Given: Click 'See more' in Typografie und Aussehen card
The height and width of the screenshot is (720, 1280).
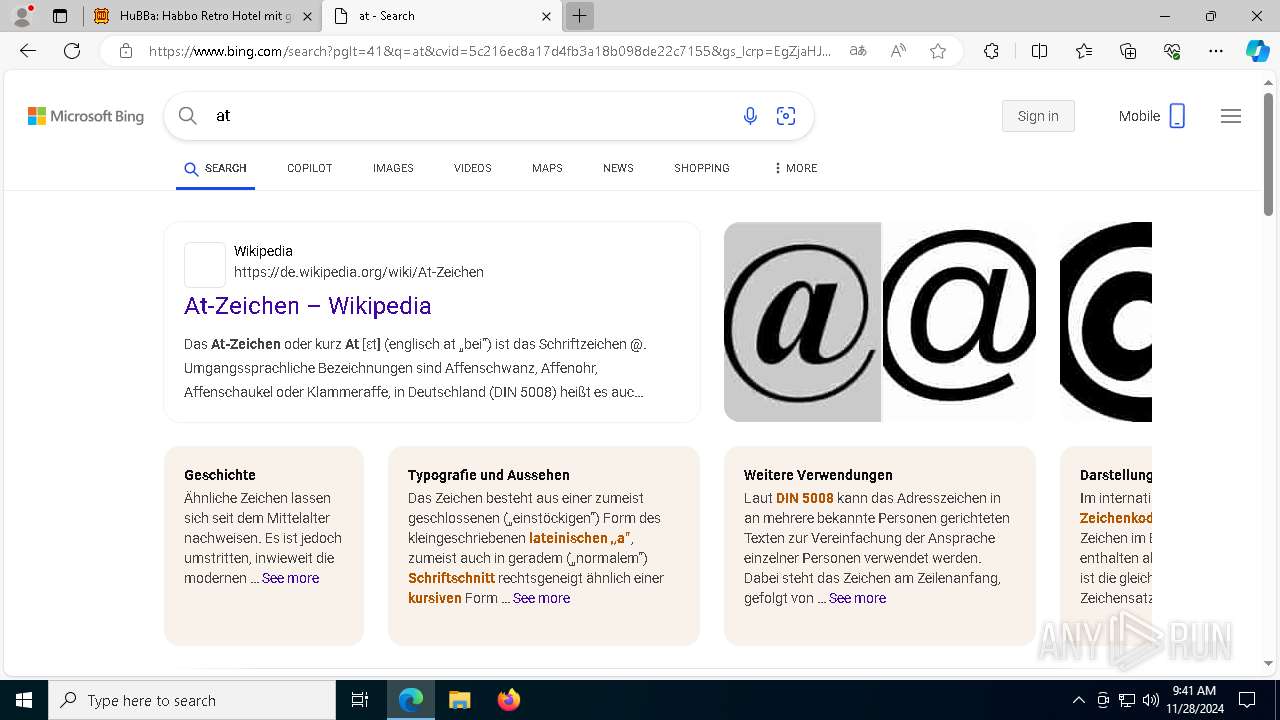Looking at the screenshot, I should pos(541,598).
